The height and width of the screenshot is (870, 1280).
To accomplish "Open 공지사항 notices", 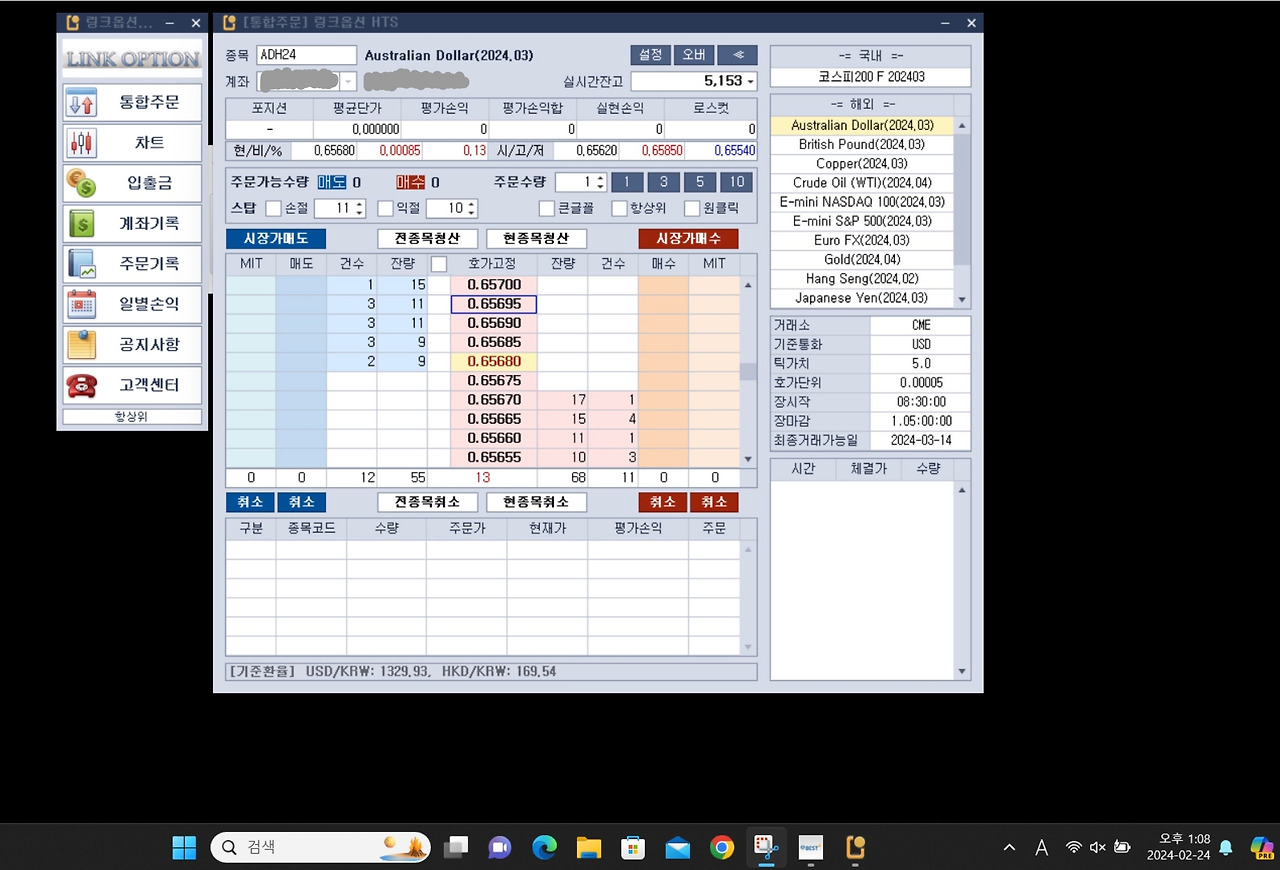I will [x=132, y=345].
